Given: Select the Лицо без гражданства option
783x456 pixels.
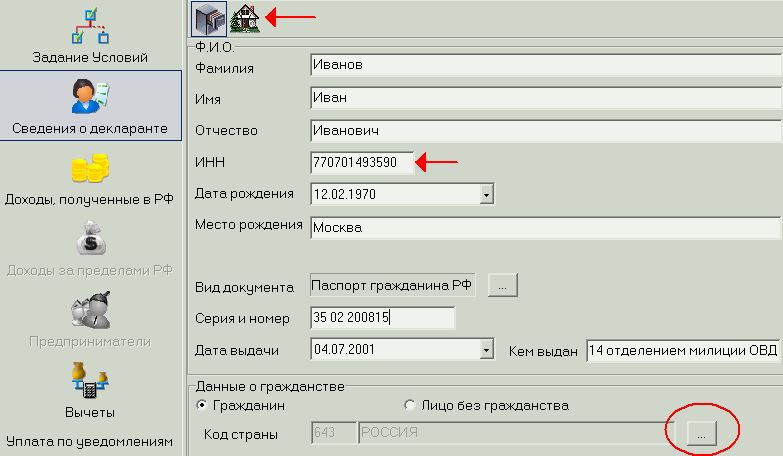Looking at the screenshot, I should pyautogui.click(x=409, y=405).
